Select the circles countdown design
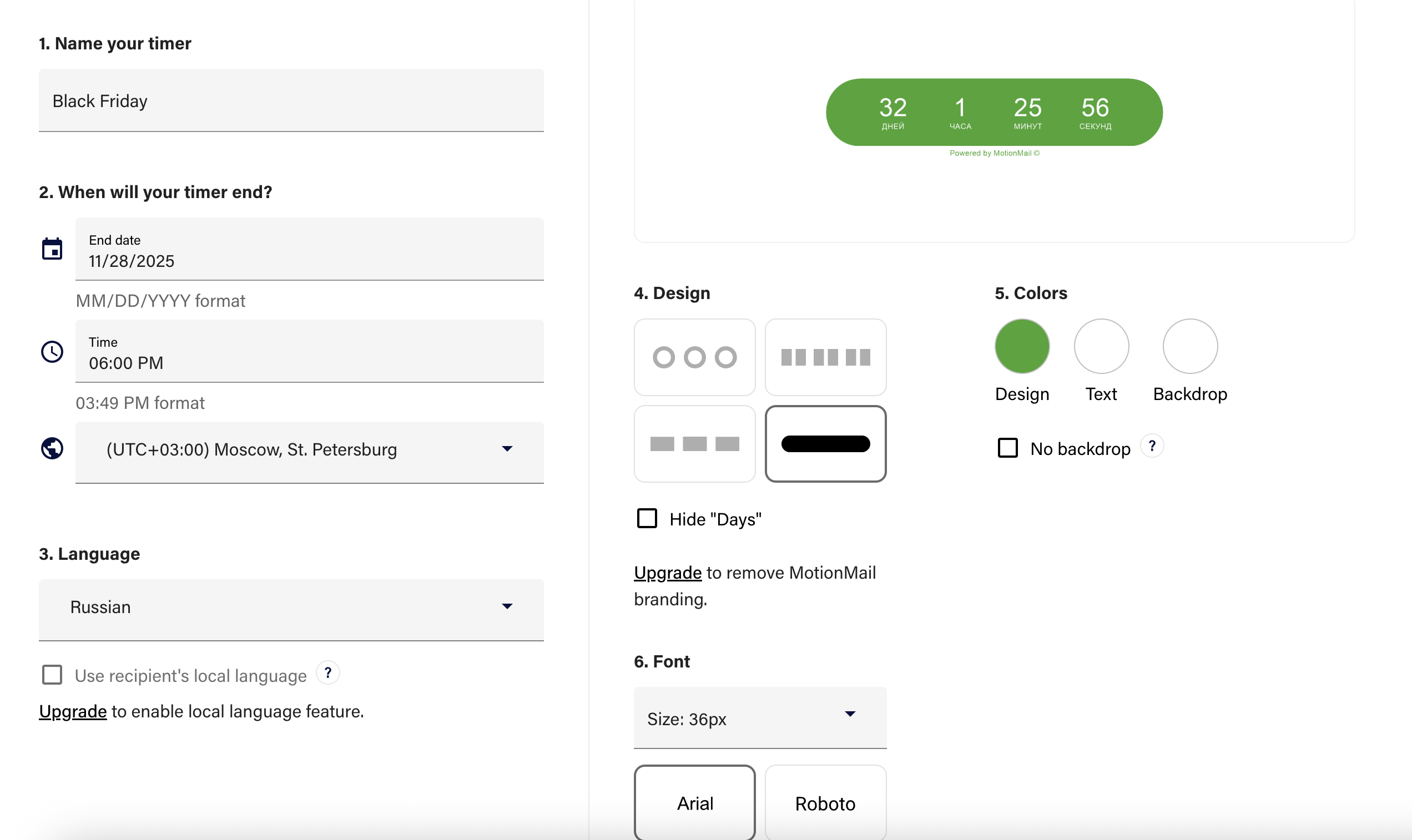 coord(695,357)
